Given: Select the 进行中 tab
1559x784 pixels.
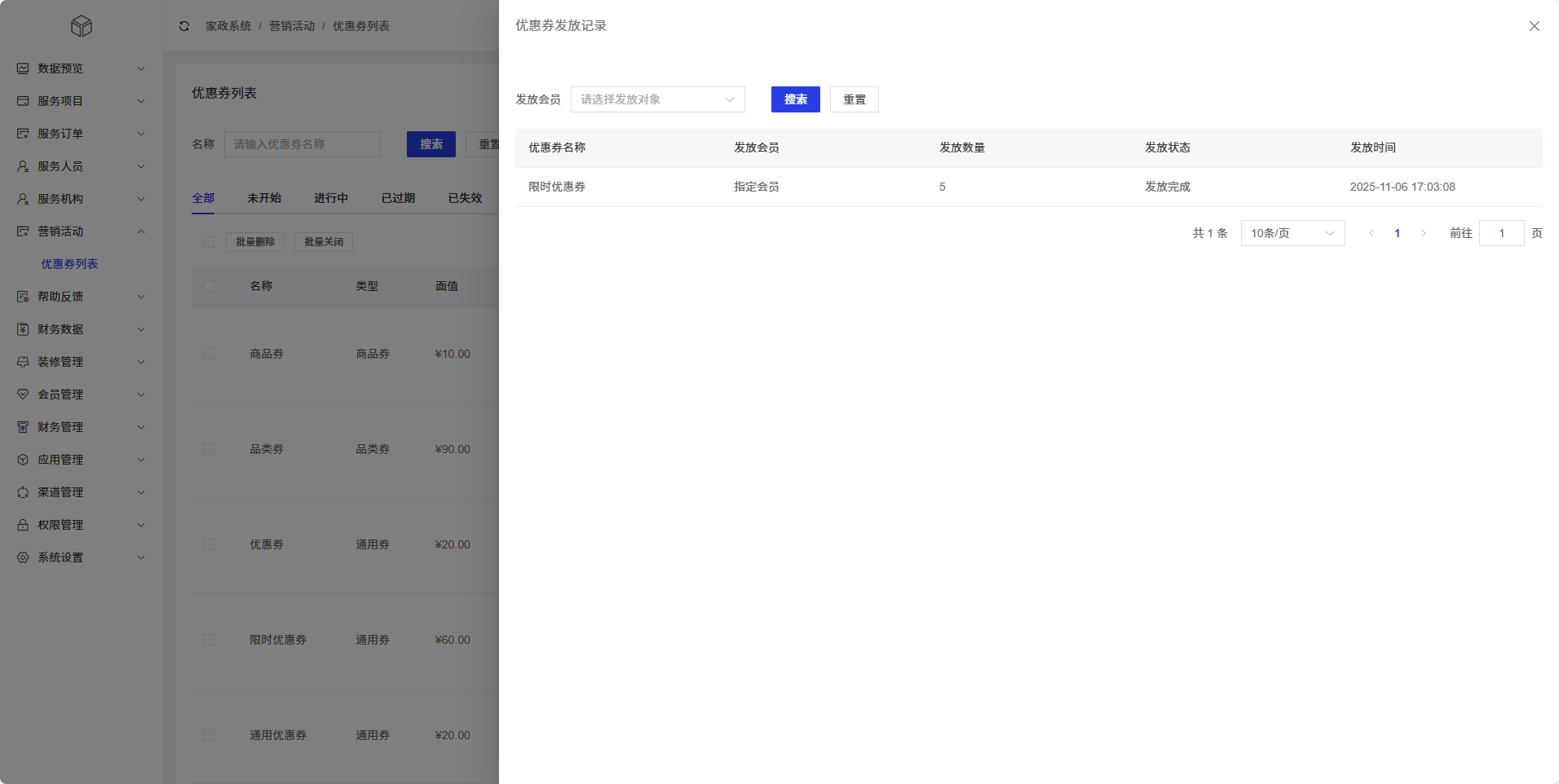Looking at the screenshot, I should 330,197.
